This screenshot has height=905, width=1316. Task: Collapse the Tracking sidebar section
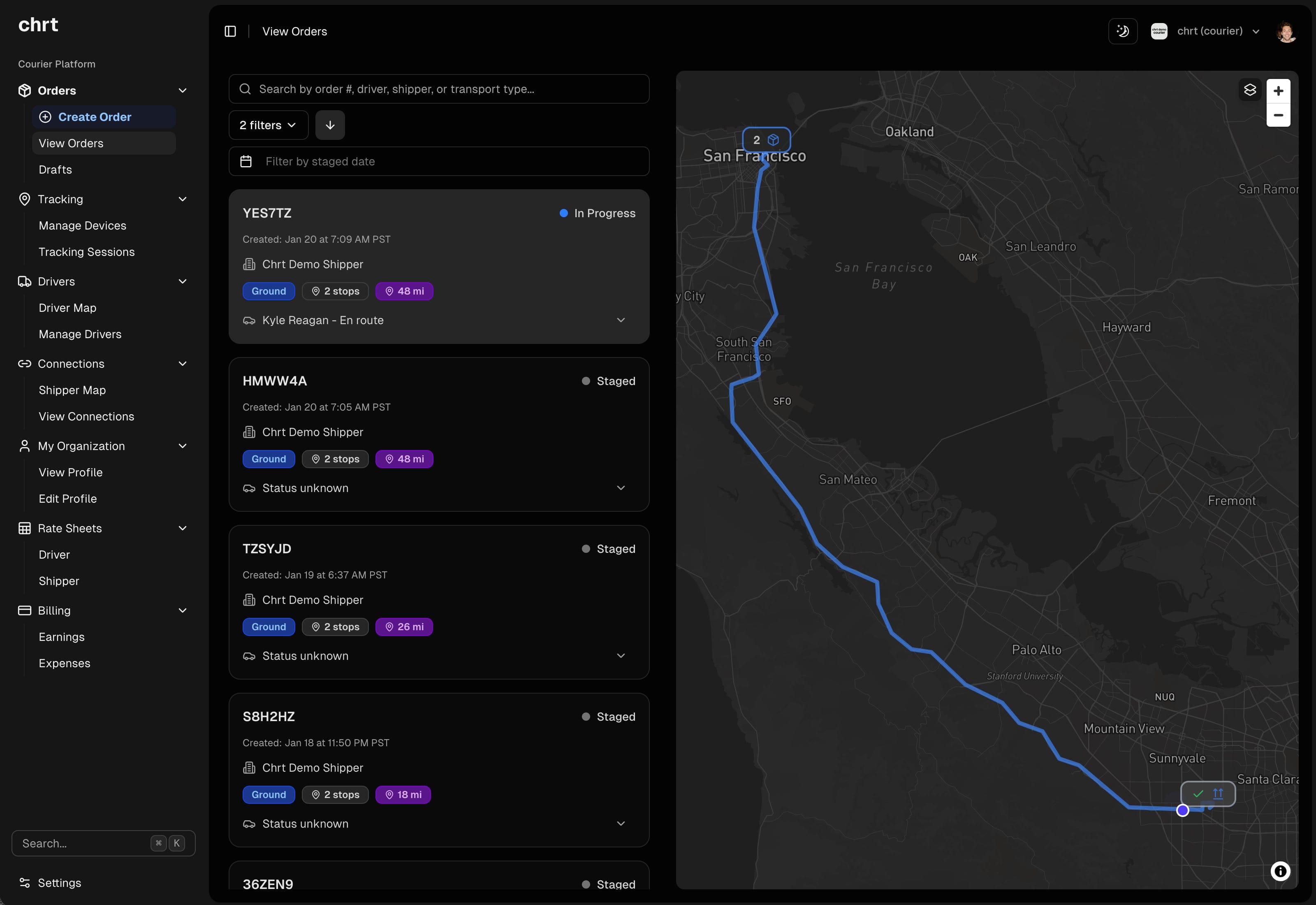(x=183, y=199)
